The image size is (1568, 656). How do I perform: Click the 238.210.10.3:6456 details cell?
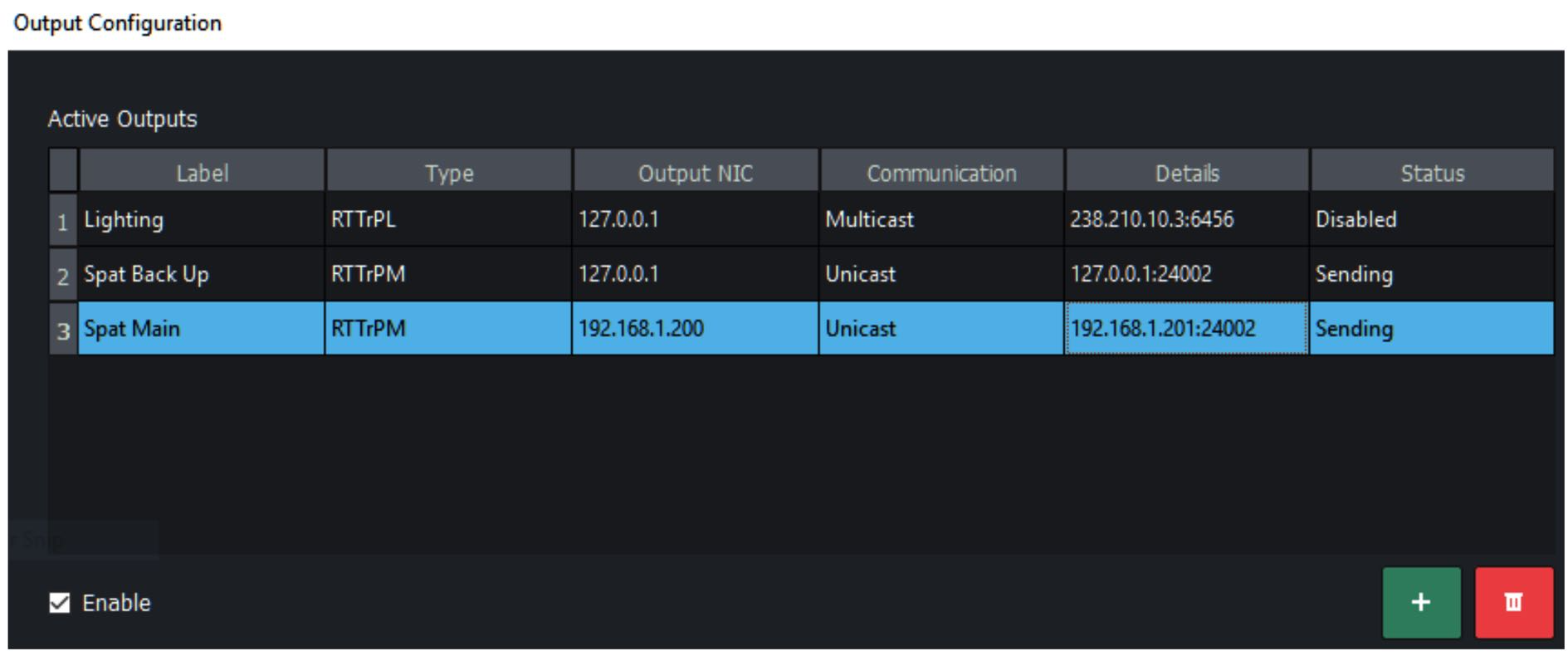1187,220
